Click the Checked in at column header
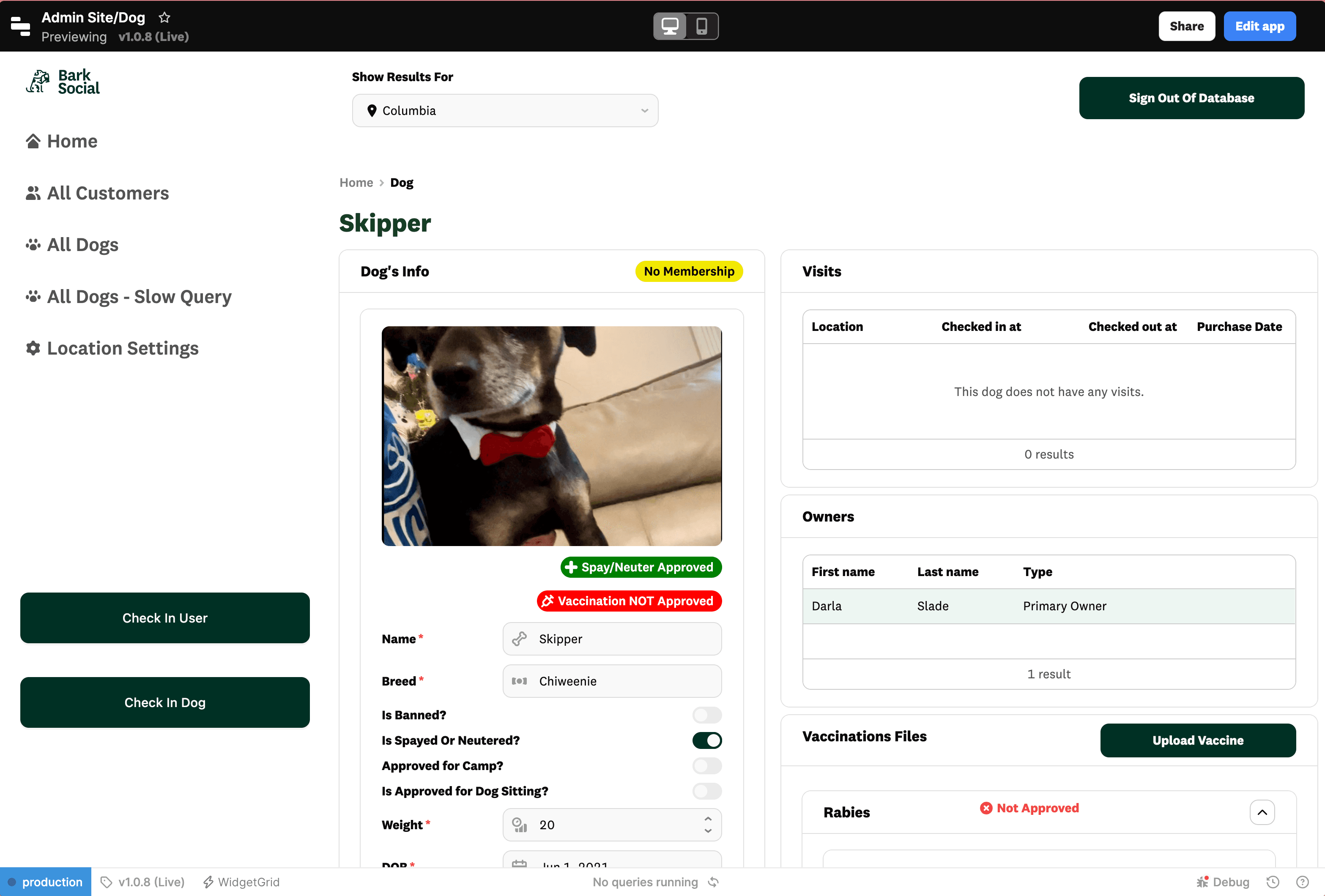 click(x=981, y=327)
